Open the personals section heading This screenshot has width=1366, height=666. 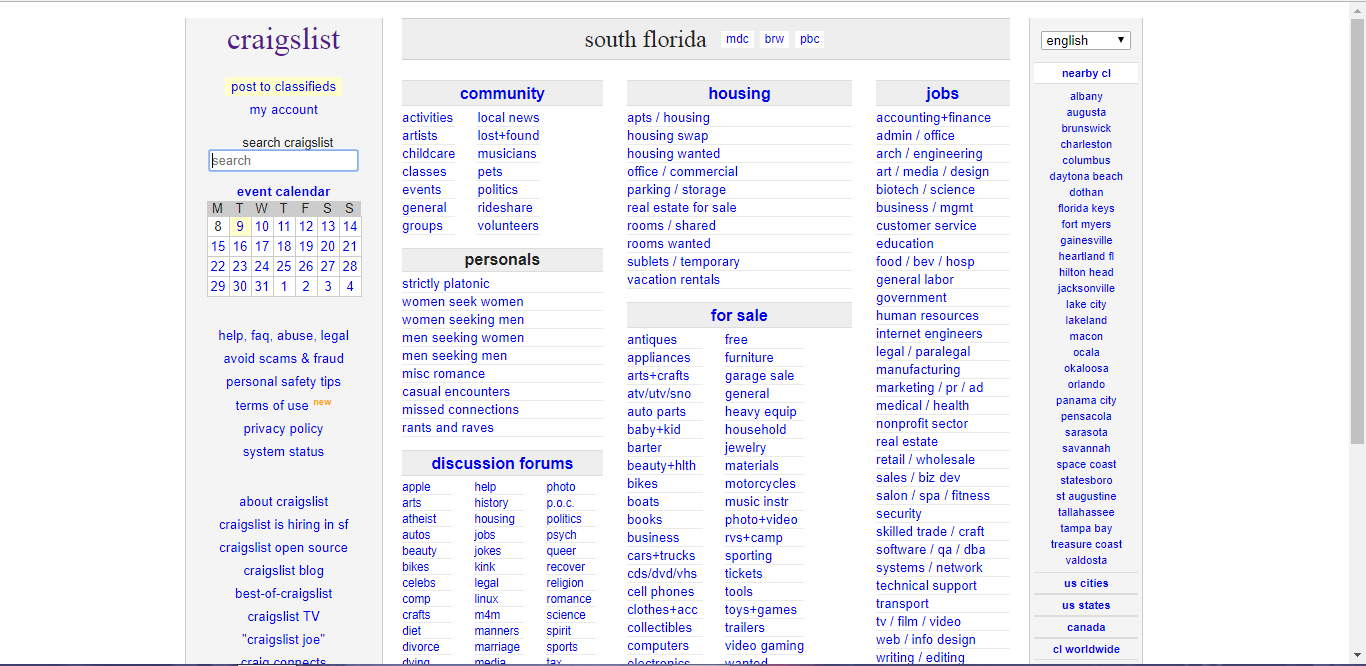(x=502, y=259)
